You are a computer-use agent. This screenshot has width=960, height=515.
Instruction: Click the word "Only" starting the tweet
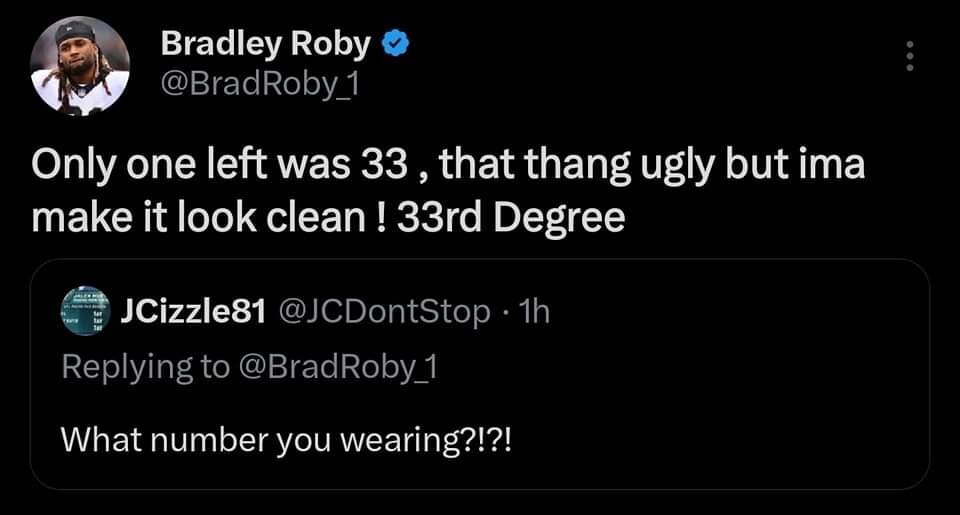pos(70,165)
